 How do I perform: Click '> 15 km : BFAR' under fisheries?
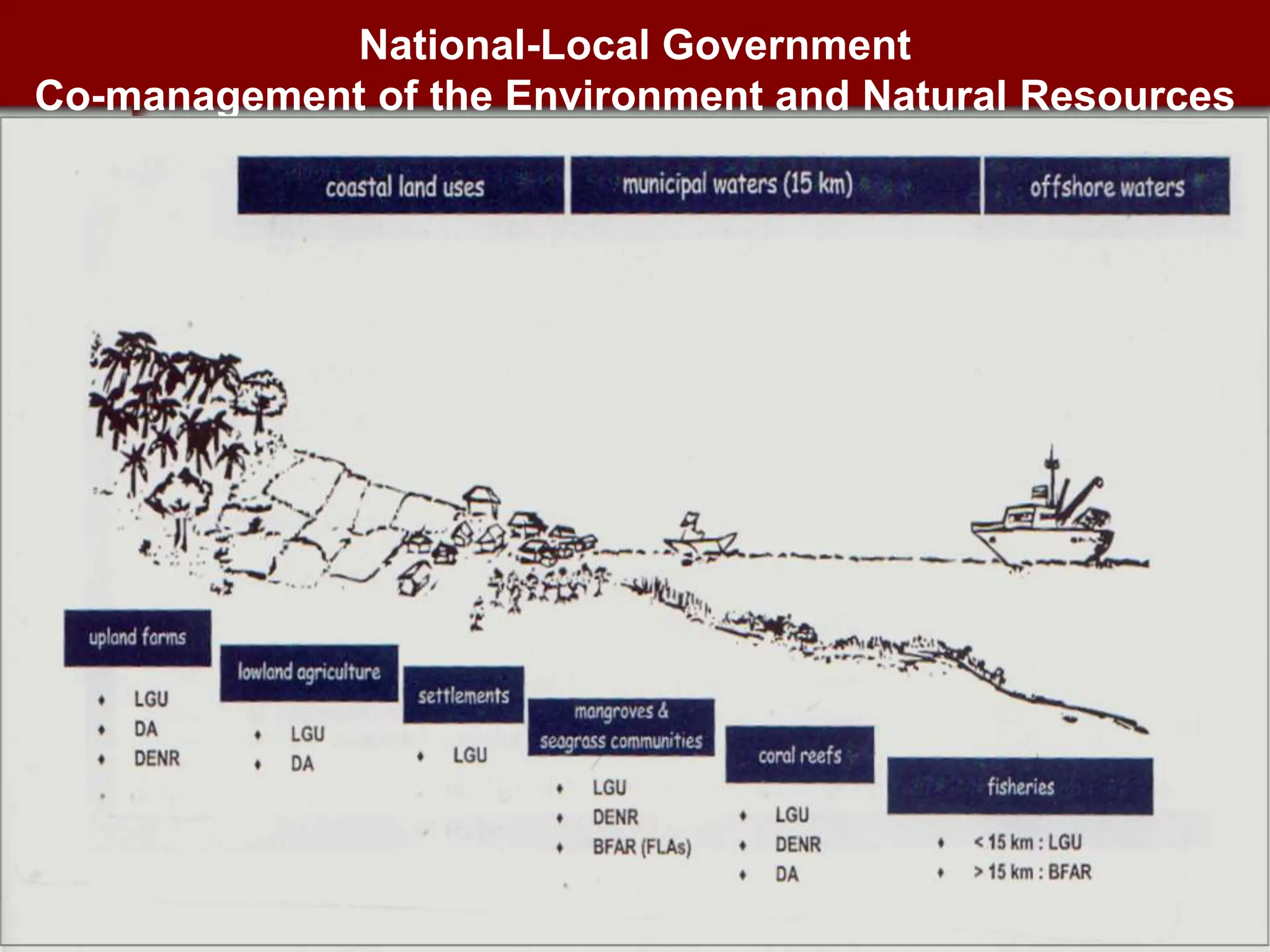pyautogui.click(x=1032, y=872)
